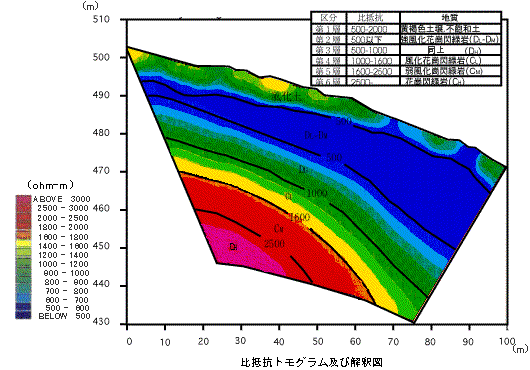Click the 比抵抗 table column header

click(373, 18)
